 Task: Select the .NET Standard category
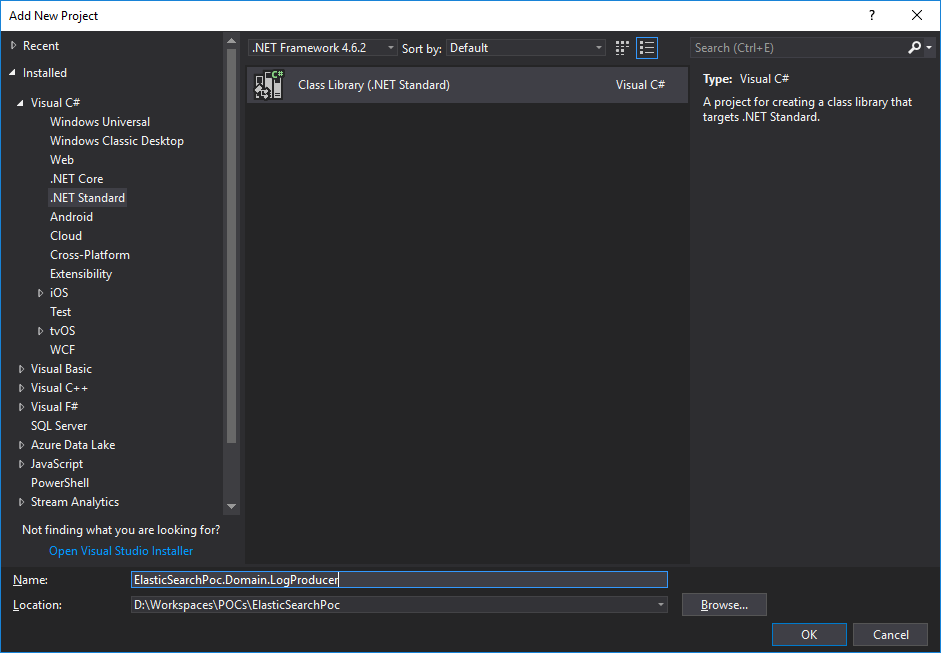[88, 197]
